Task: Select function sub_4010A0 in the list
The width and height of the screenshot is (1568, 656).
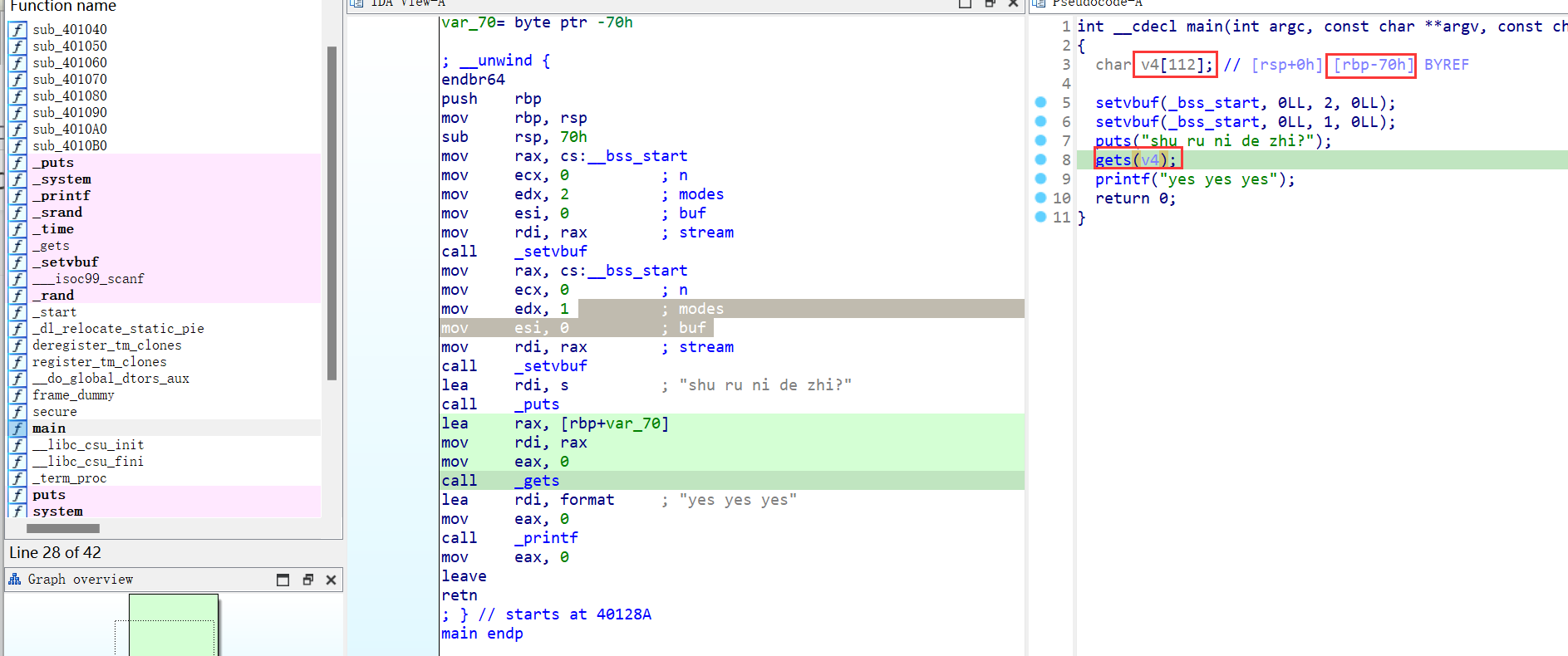Action: [70, 130]
